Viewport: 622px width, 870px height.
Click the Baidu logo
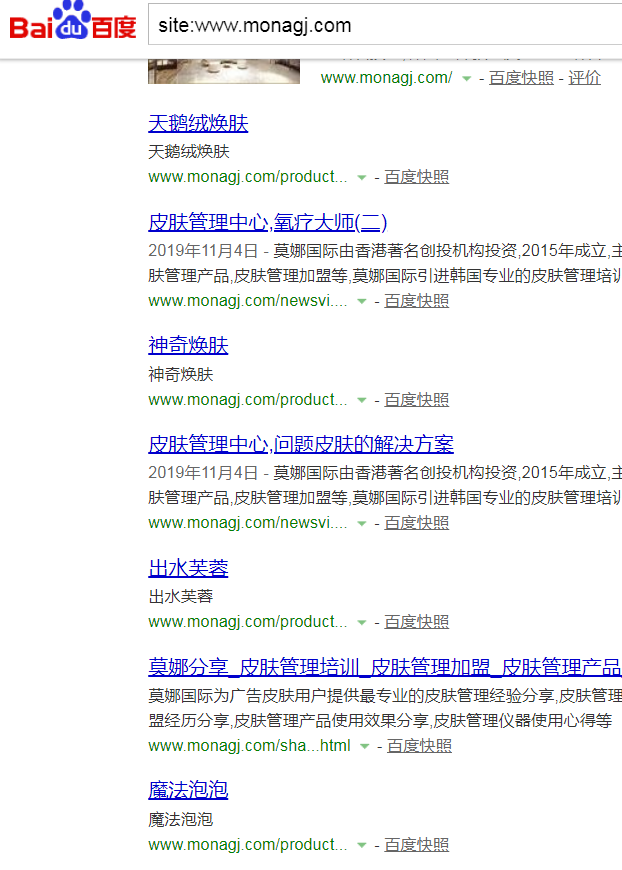pyautogui.click(x=73, y=21)
